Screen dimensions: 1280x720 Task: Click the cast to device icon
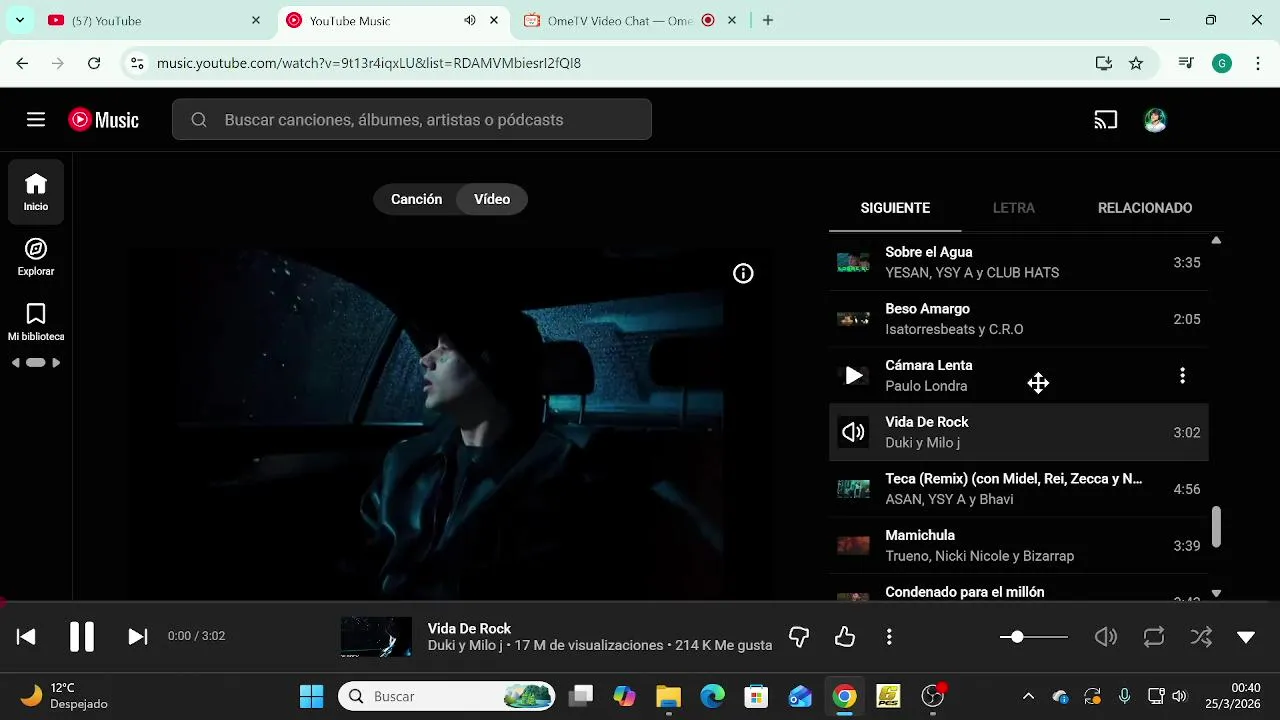tap(1105, 120)
